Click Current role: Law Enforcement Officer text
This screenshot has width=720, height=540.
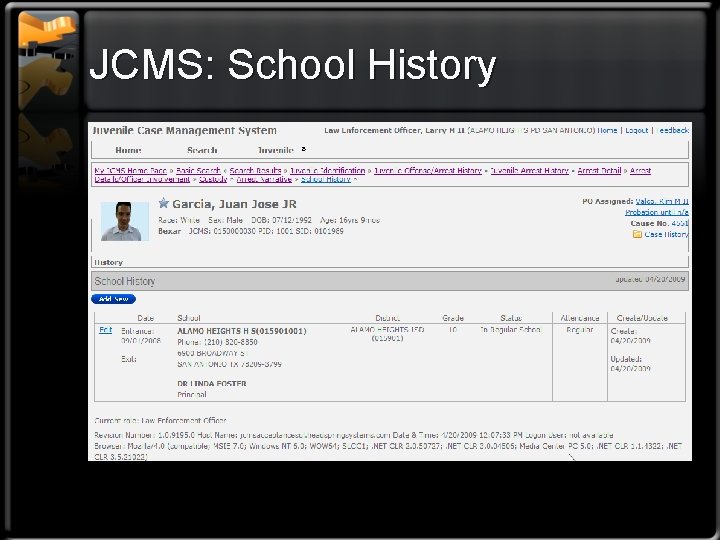point(160,420)
